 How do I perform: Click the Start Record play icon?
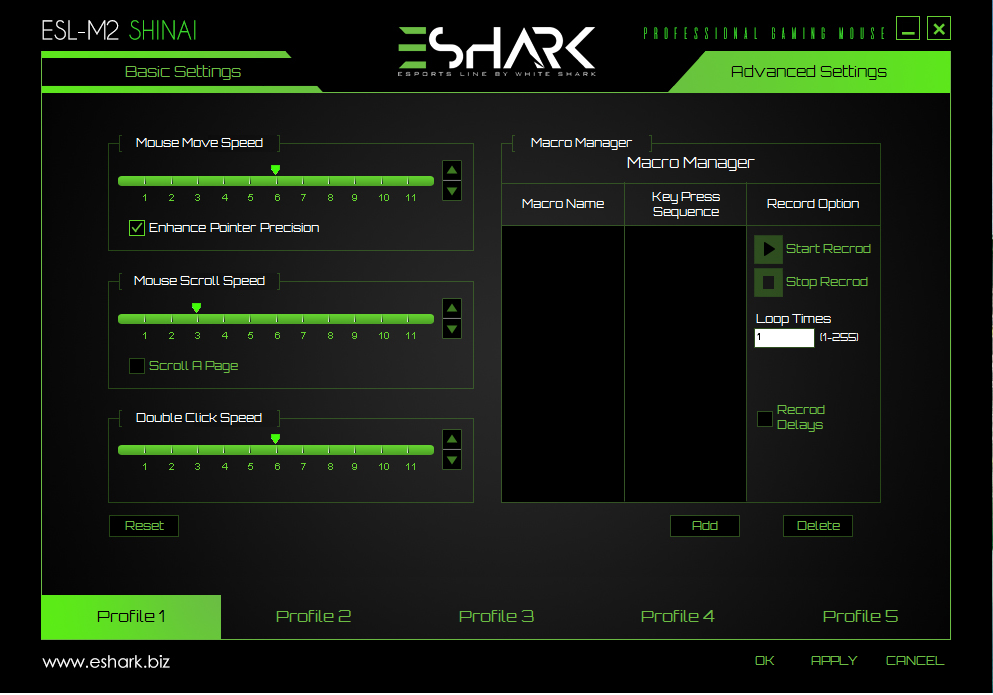pos(768,249)
